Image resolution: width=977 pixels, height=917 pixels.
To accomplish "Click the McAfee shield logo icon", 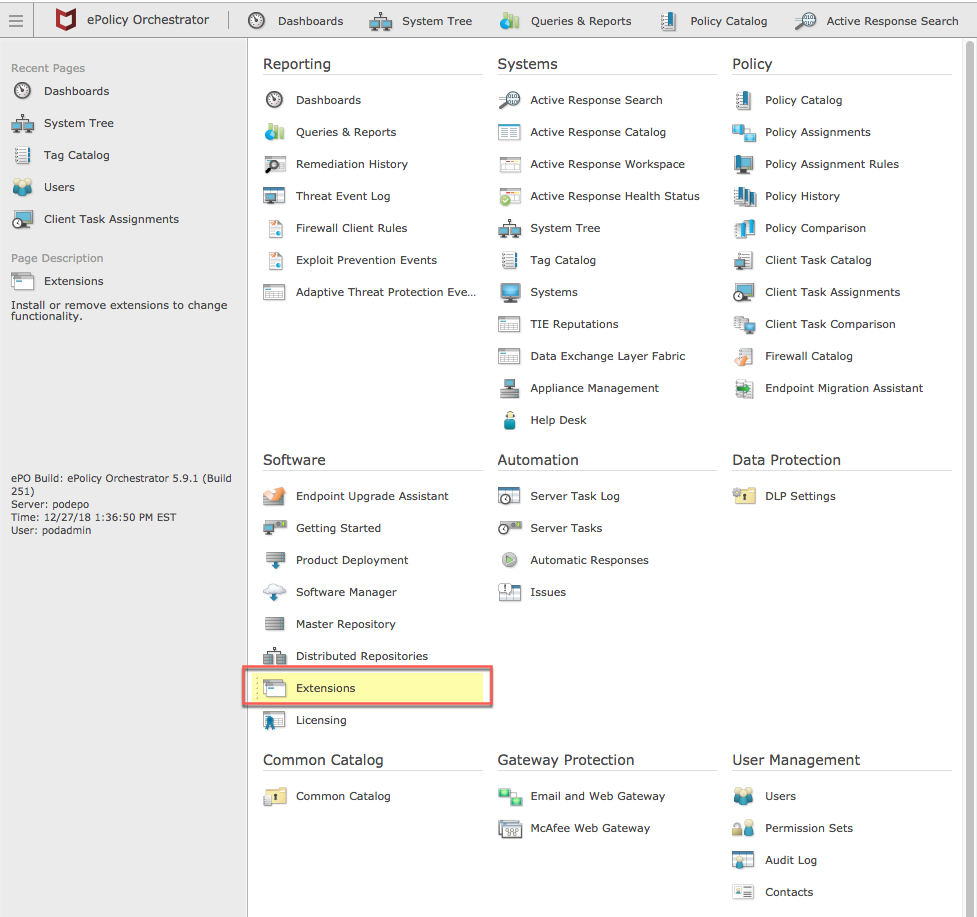I will 65,20.
